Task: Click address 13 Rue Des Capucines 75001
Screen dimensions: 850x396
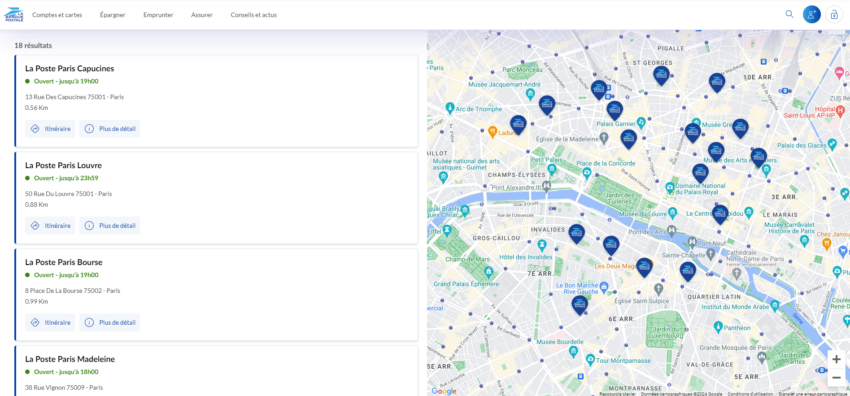Action: click(x=74, y=97)
